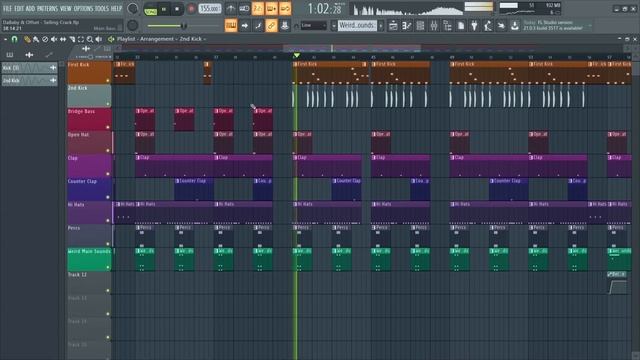The image size is (640, 360).
Task: Toggle Song/Pattern mode switch
Action: [151, 9]
